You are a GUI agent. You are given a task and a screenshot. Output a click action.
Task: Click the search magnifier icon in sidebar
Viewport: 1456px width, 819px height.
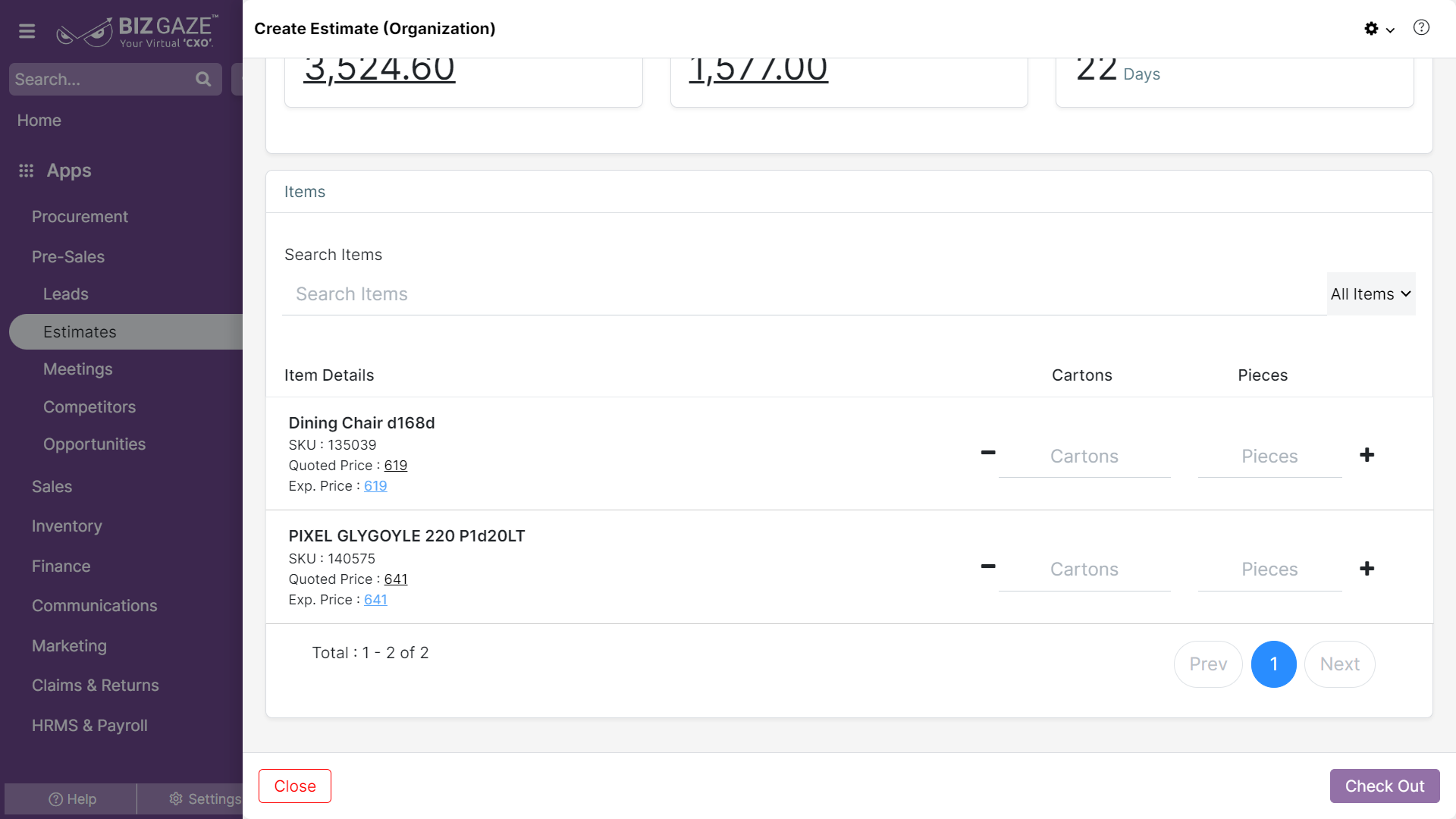[x=203, y=79]
